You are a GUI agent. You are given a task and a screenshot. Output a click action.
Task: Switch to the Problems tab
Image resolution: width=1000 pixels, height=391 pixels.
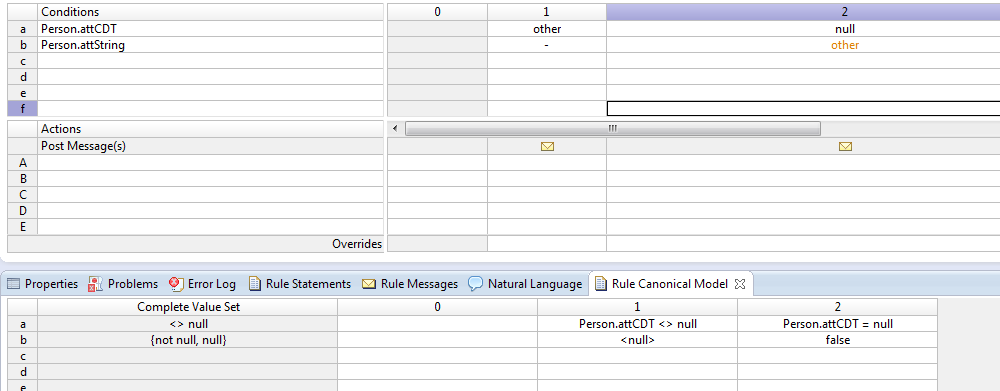coord(123,284)
